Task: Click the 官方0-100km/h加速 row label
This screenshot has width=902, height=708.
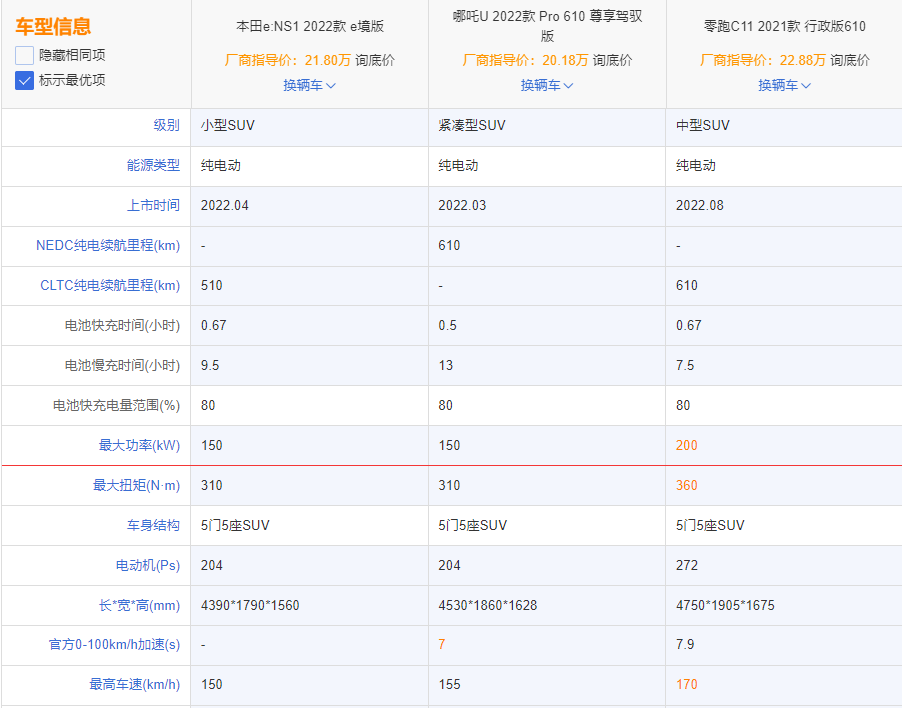Action: (x=115, y=645)
